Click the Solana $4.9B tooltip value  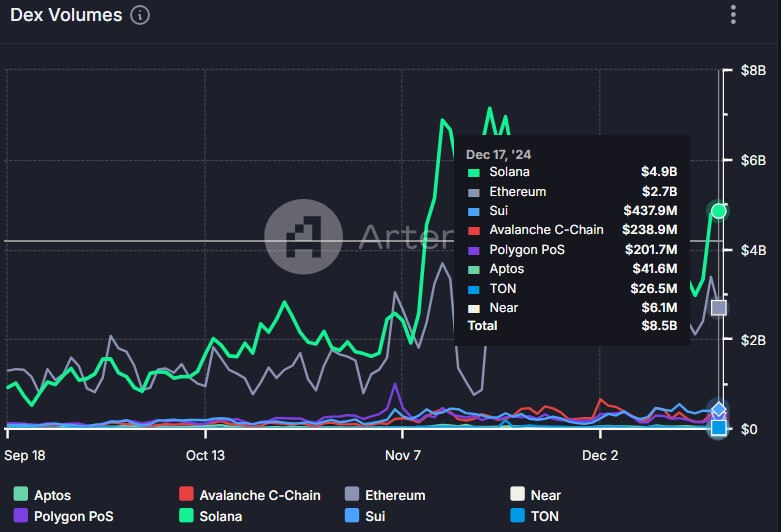pyautogui.click(x=659, y=172)
